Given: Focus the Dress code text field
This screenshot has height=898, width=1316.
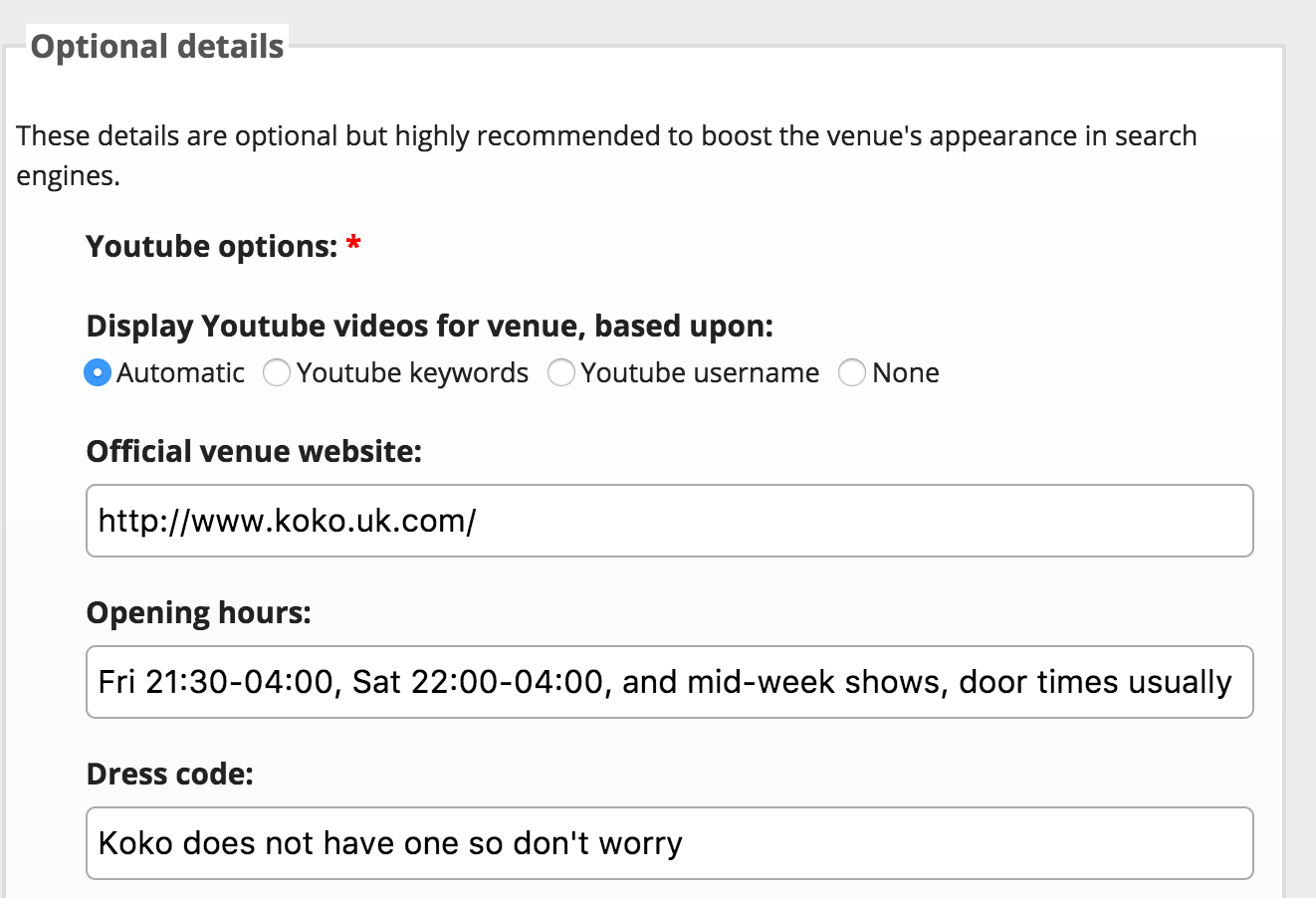Looking at the screenshot, I should pos(670,843).
